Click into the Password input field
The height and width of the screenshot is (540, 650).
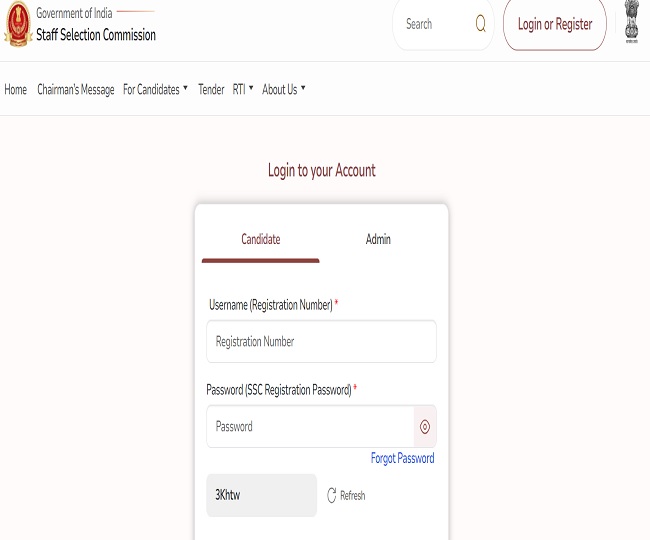point(310,427)
